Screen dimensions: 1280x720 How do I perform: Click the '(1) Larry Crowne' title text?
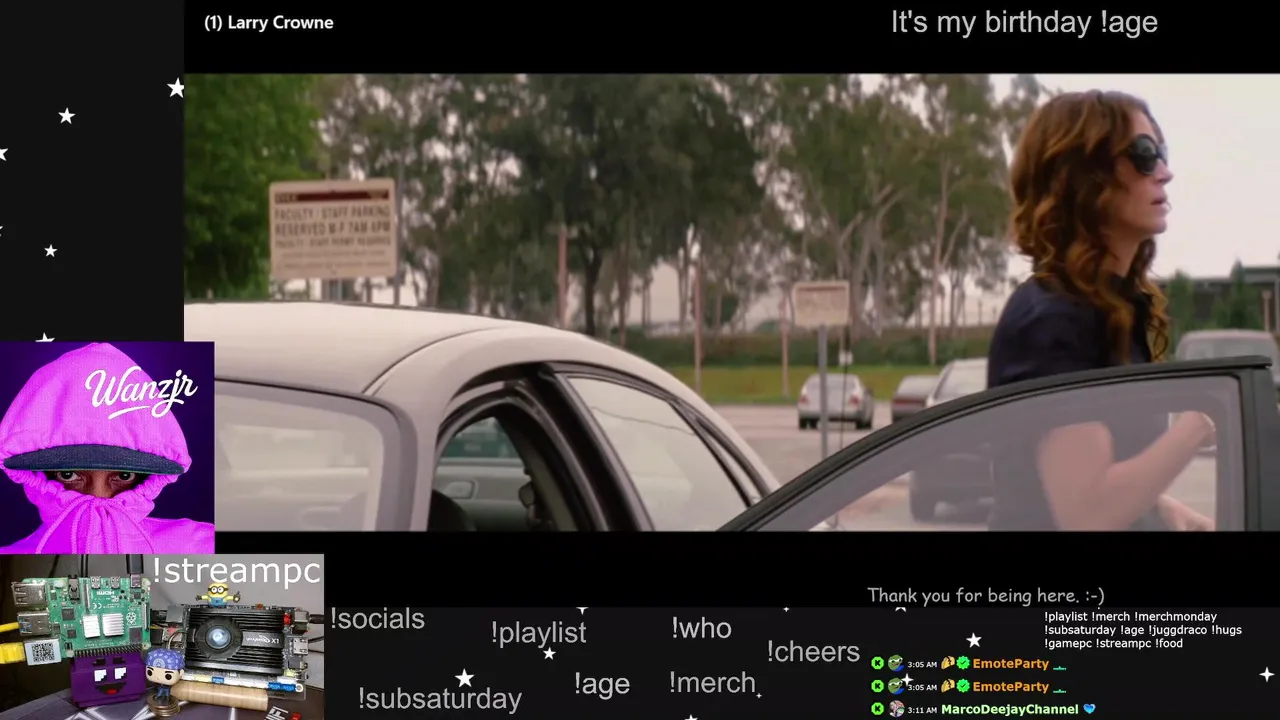coord(269,23)
